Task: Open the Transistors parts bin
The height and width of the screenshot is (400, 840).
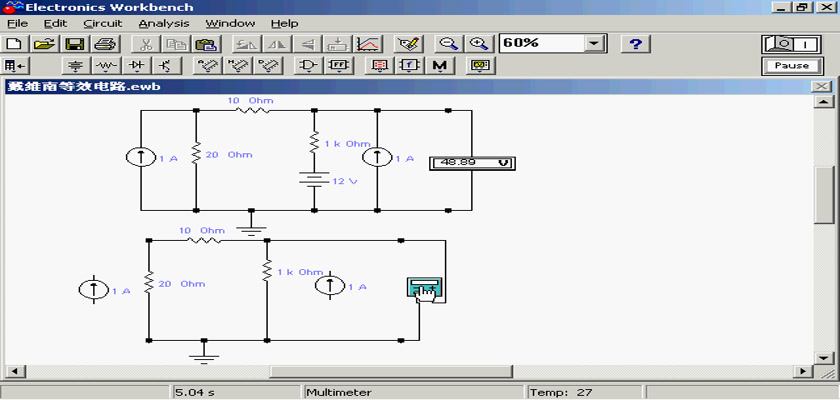Action: click(167, 66)
